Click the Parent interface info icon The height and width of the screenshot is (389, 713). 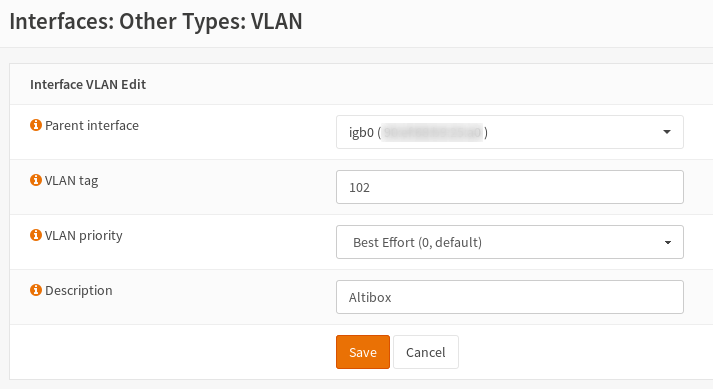click(x=35, y=125)
